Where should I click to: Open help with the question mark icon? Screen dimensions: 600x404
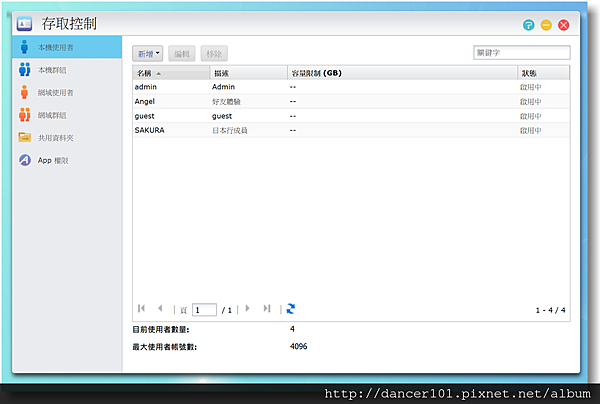point(528,25)
